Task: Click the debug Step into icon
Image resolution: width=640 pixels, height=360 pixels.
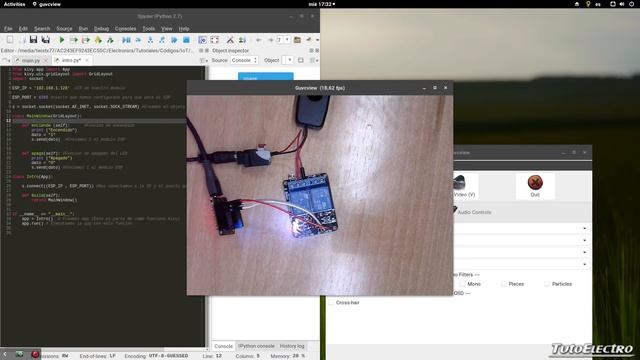Action: (150, 40)
